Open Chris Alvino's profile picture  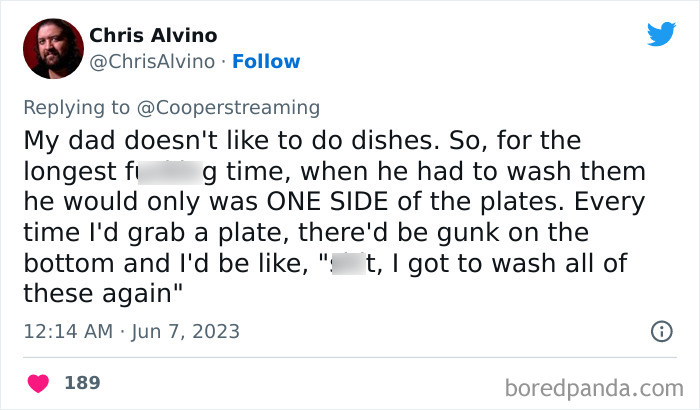51,48
